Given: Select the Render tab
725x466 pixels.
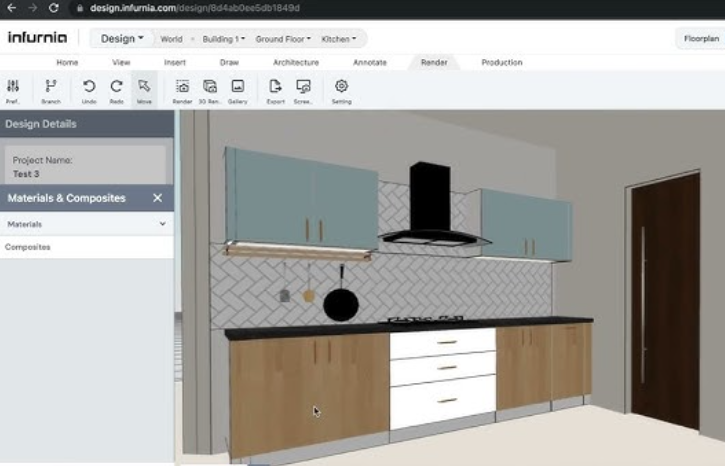Looking at the screenshot, I should (434, 62).
